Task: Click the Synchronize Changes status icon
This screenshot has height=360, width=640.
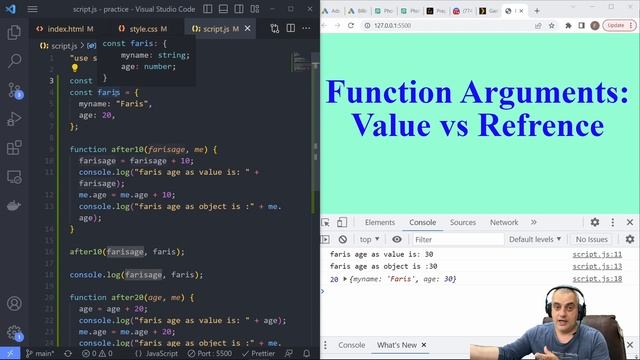Action: click(68, 353)
